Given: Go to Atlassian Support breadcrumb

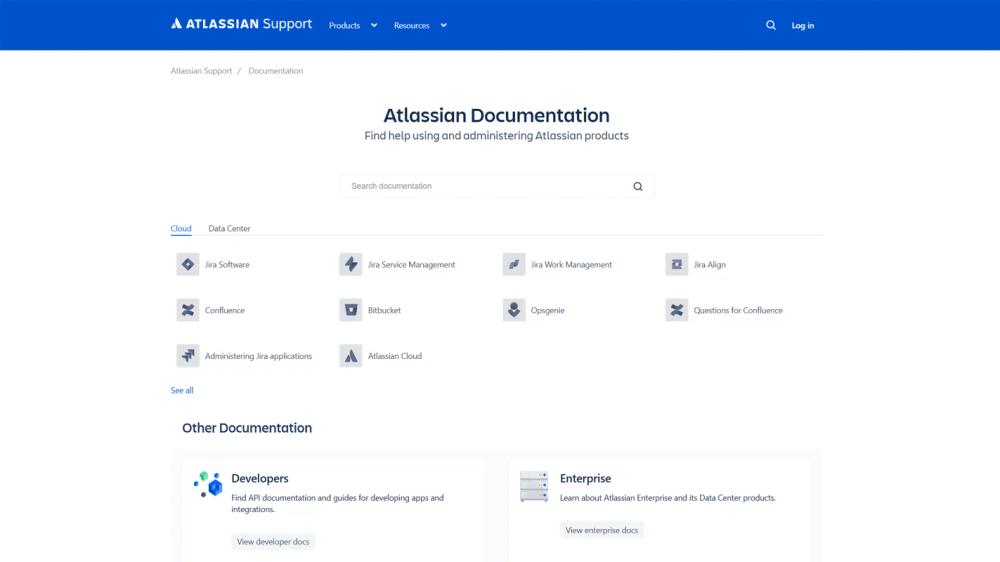Looking at the screenshot, I should tap(201, 71).
